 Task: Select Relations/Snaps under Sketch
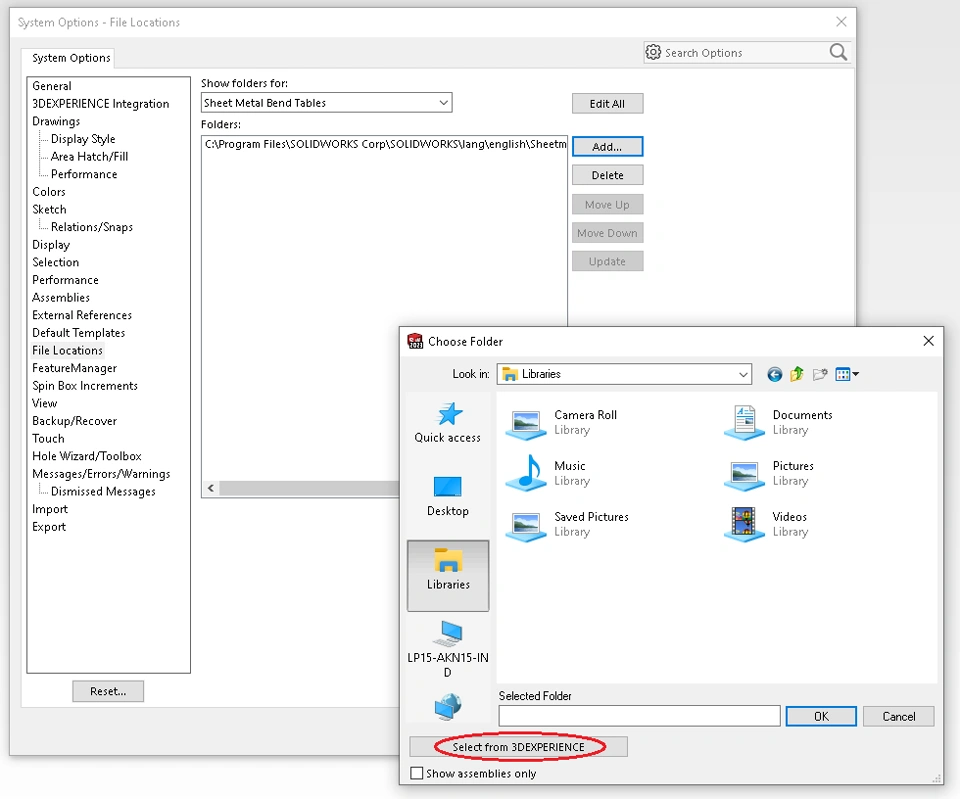92,227
